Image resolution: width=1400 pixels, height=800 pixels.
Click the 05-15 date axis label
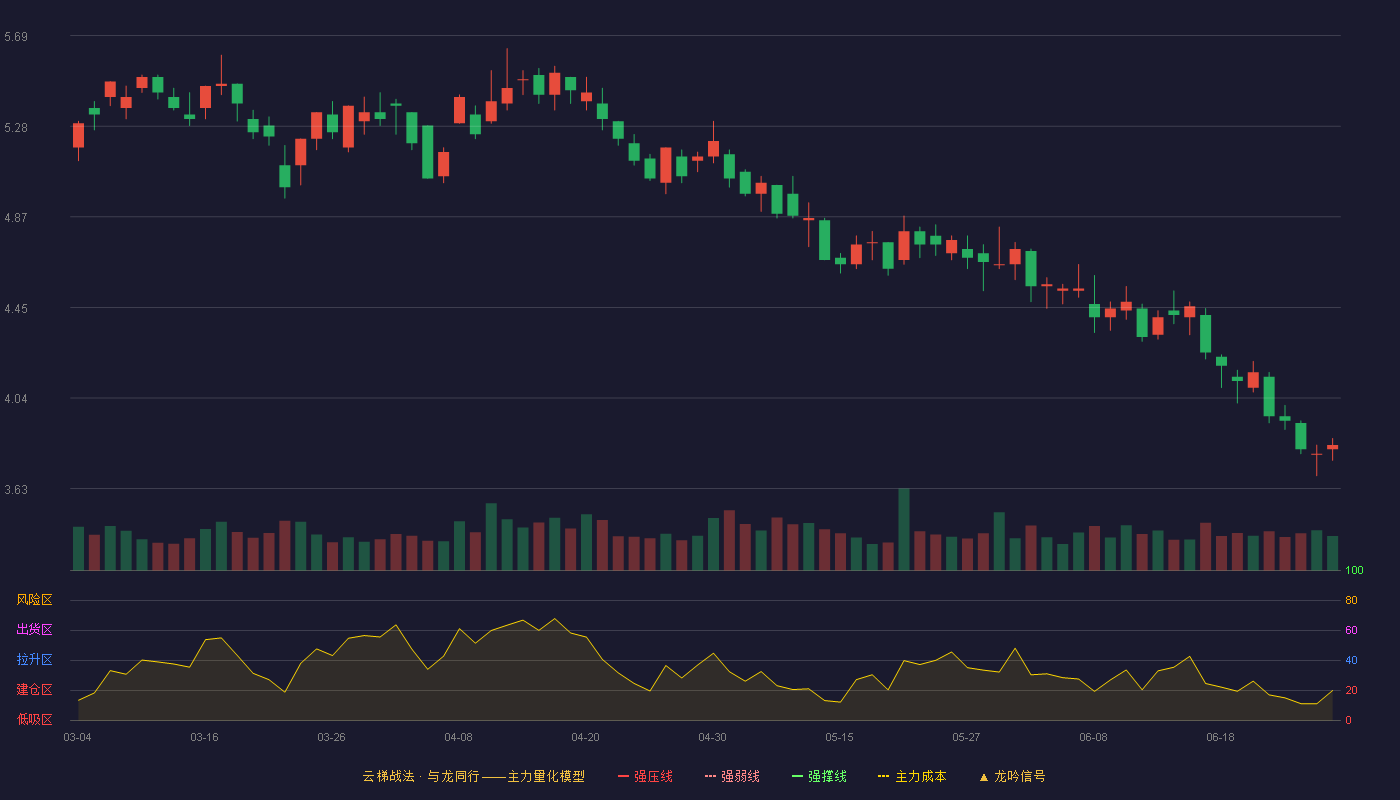(x=839, y=737)
